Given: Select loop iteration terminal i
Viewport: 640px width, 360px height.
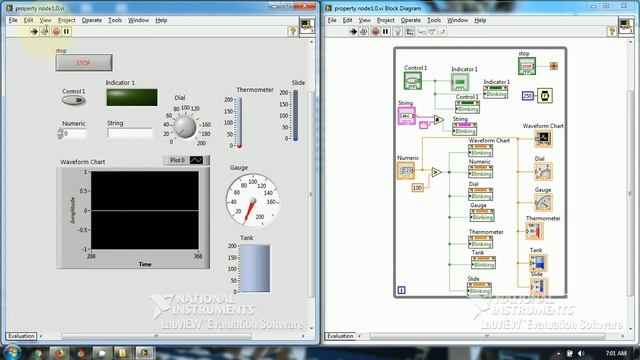Looking at the screenshot, I should (401, 290).
